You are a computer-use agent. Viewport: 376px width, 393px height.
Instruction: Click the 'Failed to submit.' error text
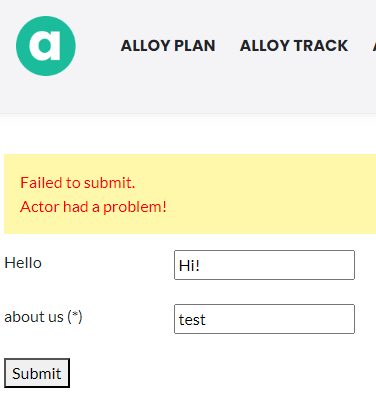(x=78, y=183)
